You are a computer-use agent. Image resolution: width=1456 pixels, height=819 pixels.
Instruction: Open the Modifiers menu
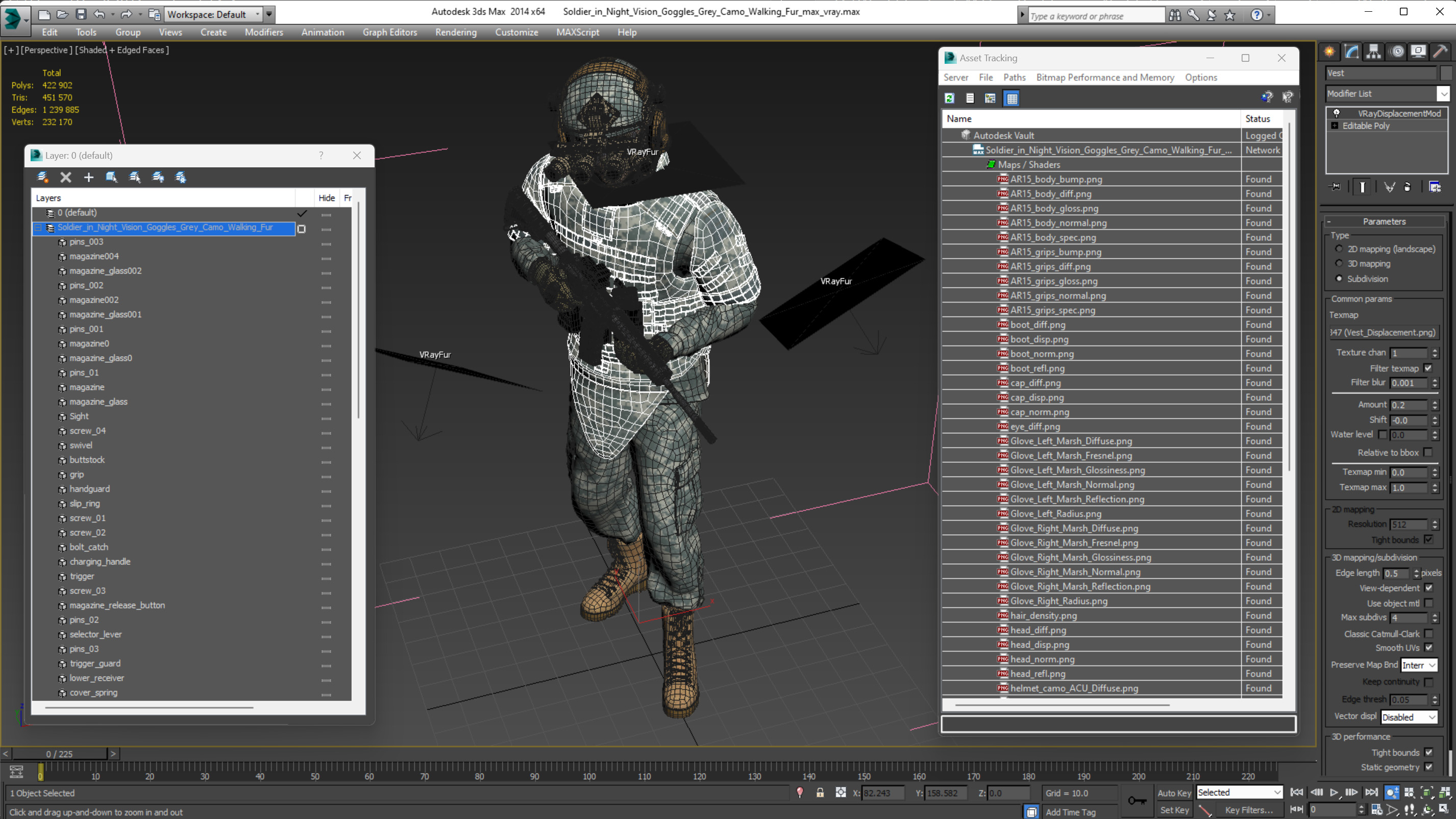pyautogui.click(x=263, y=32)
